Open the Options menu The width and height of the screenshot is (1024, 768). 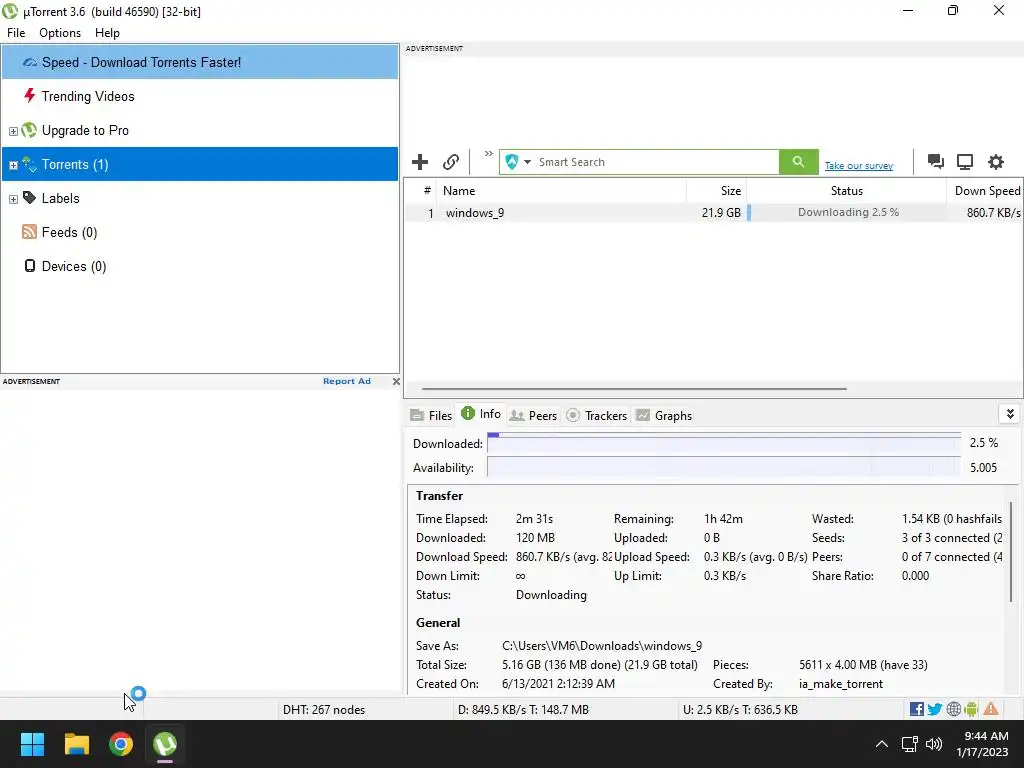click(60, 33)
